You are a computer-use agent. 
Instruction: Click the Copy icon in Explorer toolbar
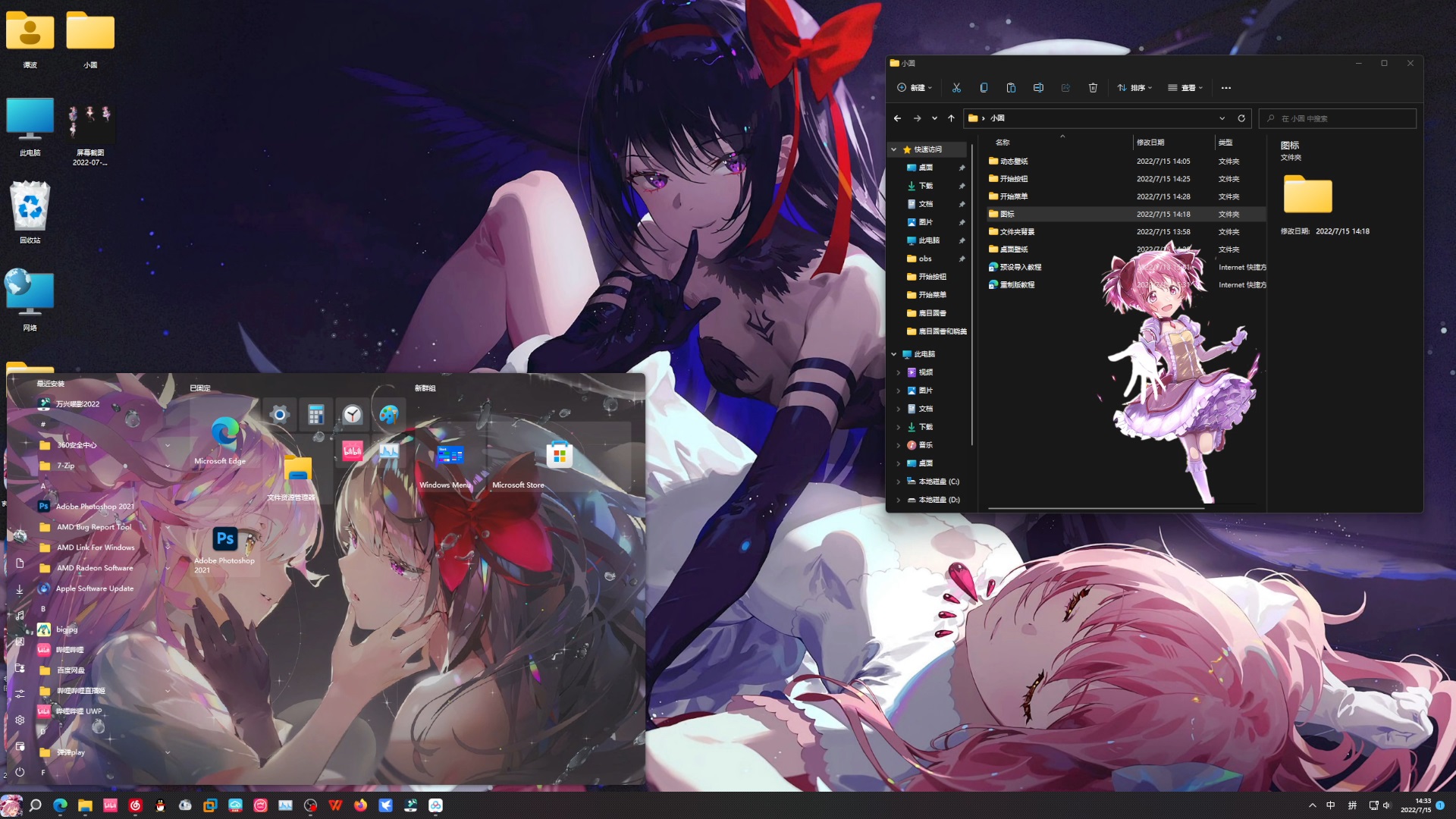984,88
